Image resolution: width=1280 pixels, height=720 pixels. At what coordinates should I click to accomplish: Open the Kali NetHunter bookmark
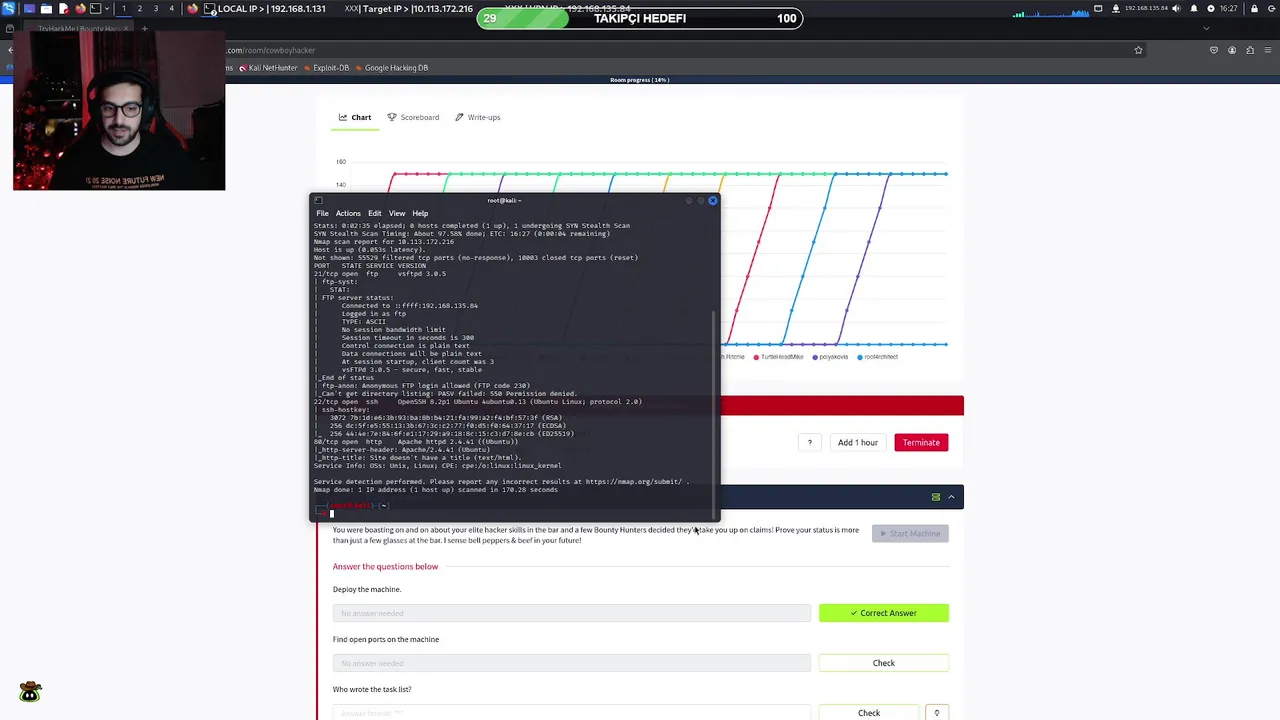pos(267,68)
